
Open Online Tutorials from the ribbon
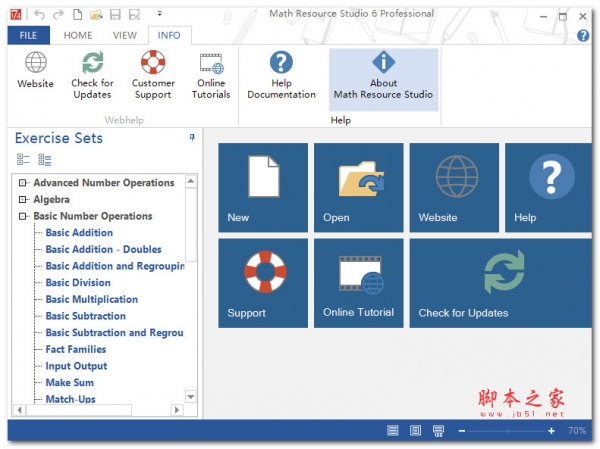[211, 76]
